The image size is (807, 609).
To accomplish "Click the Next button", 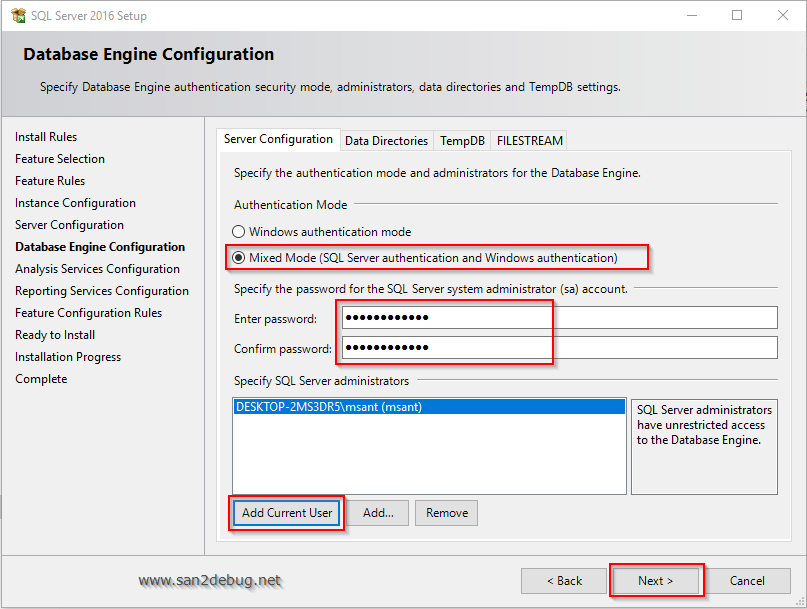I will [x=656, y=581].
